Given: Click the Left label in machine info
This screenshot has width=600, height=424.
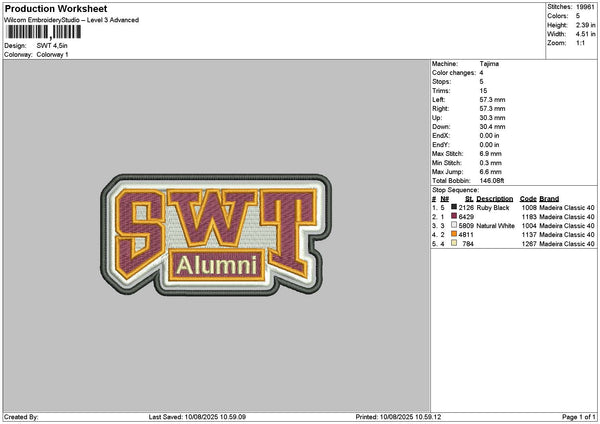Looking at the screenshot, I should click(438, 100).
